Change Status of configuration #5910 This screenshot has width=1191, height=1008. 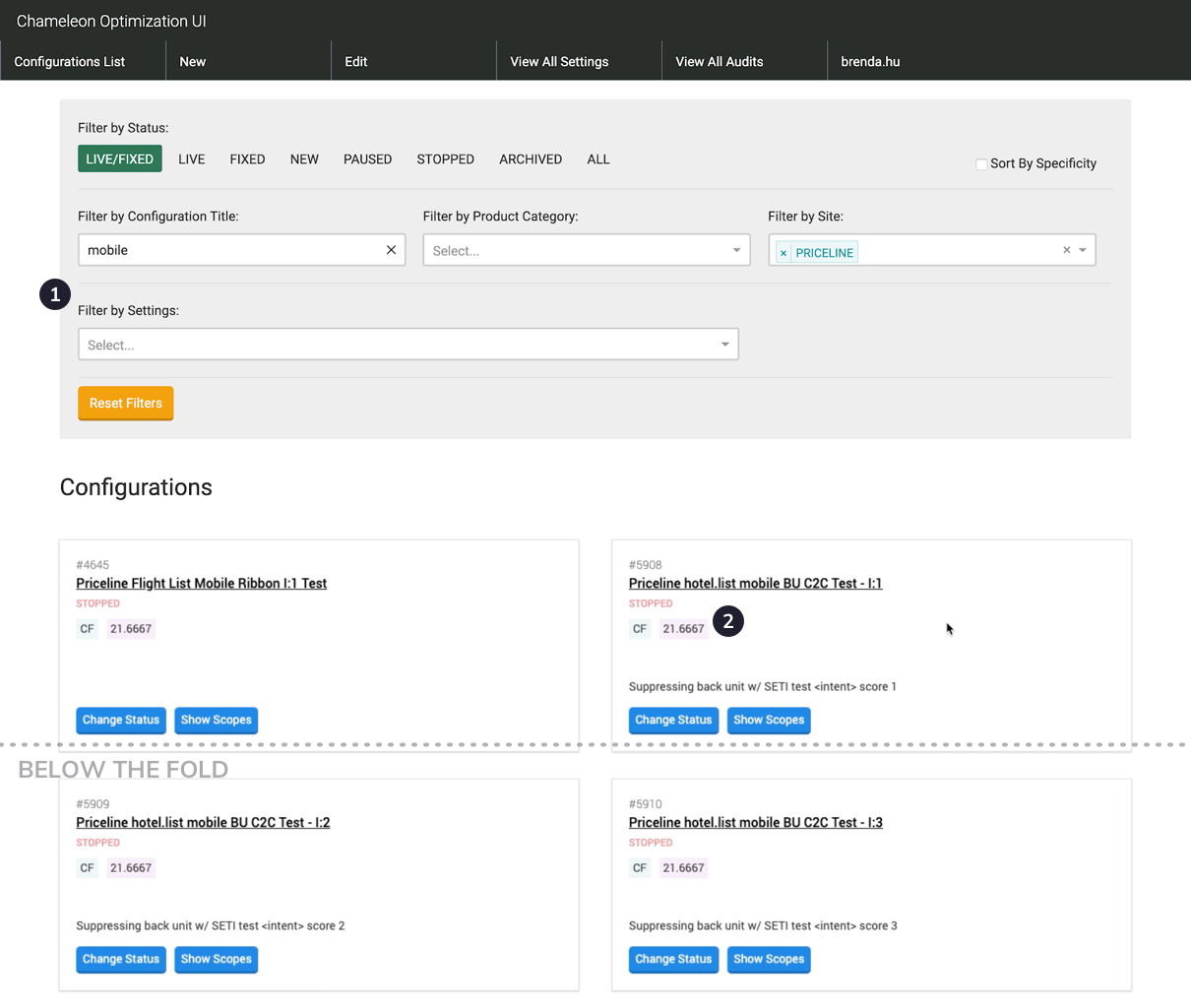click(673, 959)
